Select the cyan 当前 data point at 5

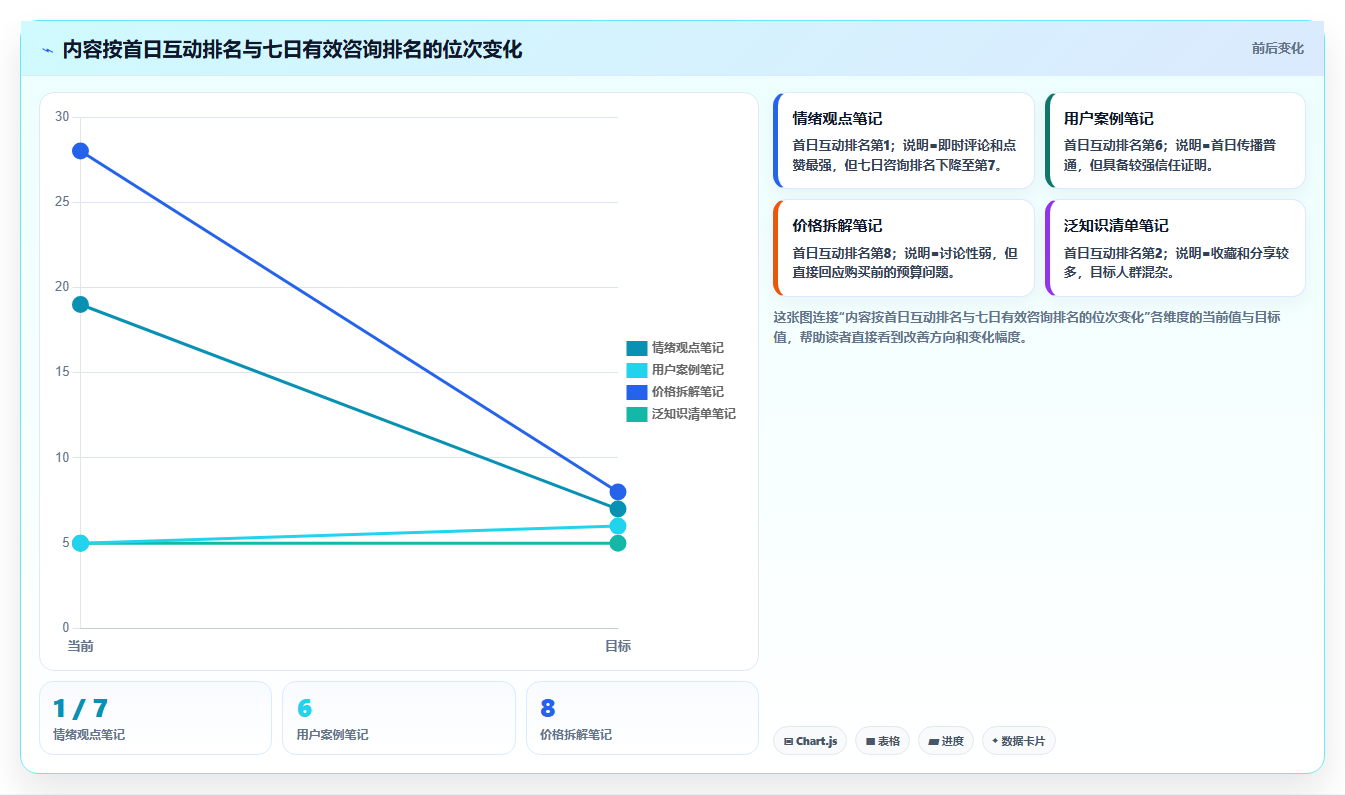point(80,543)
